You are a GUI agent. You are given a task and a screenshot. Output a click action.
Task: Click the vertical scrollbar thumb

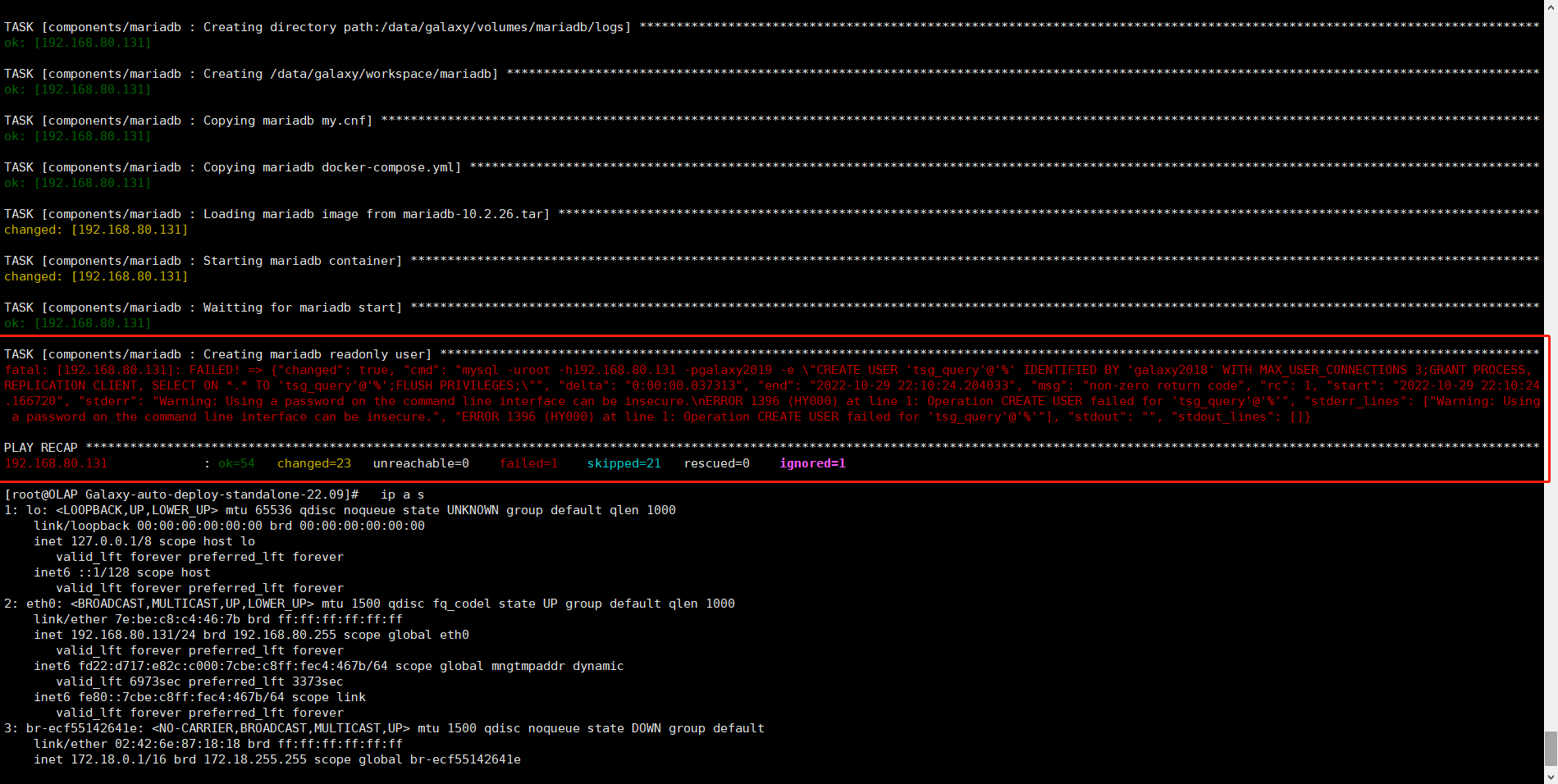click(1551, 746)
